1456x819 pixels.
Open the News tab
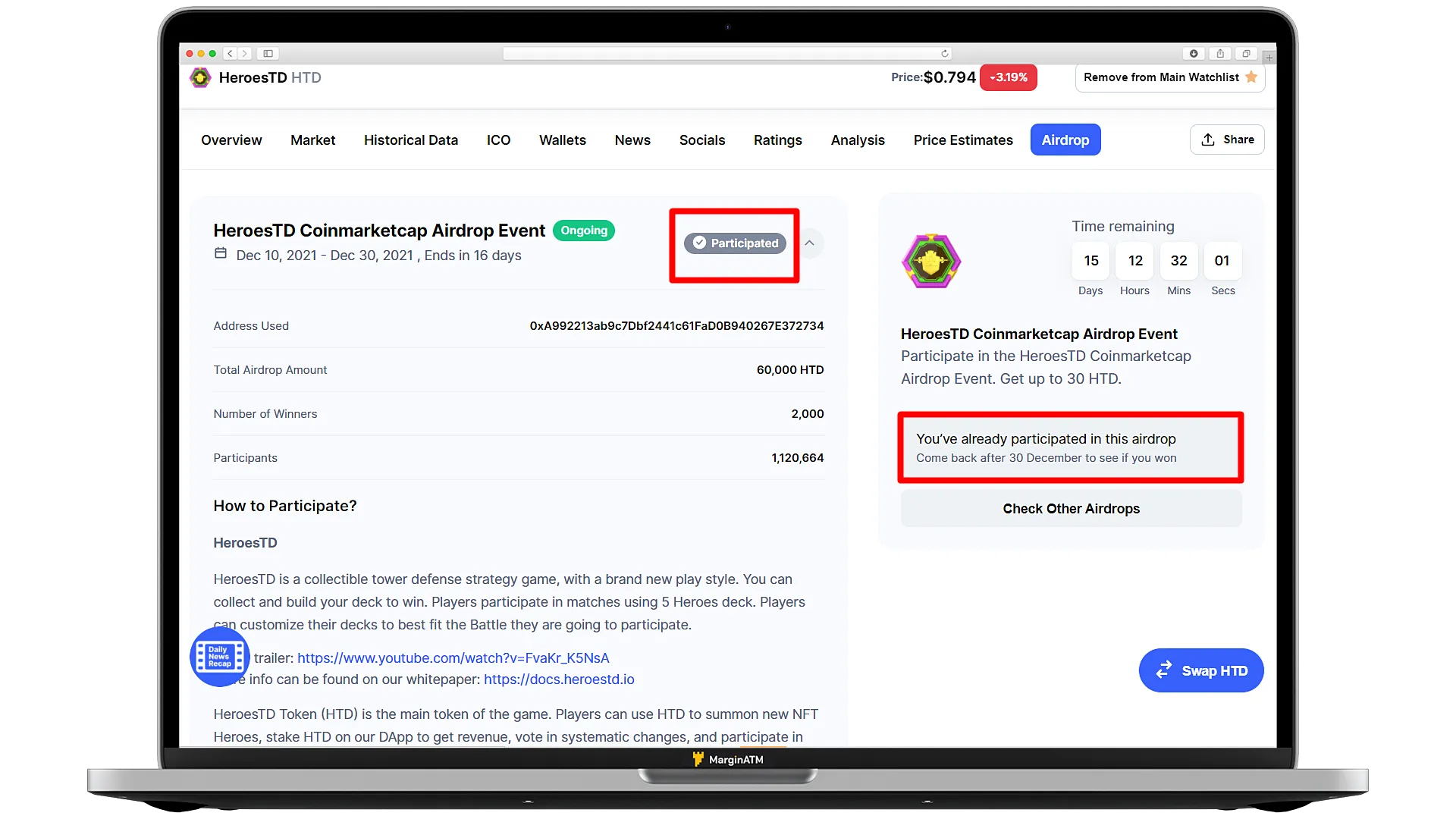click(x=632, y=140)
